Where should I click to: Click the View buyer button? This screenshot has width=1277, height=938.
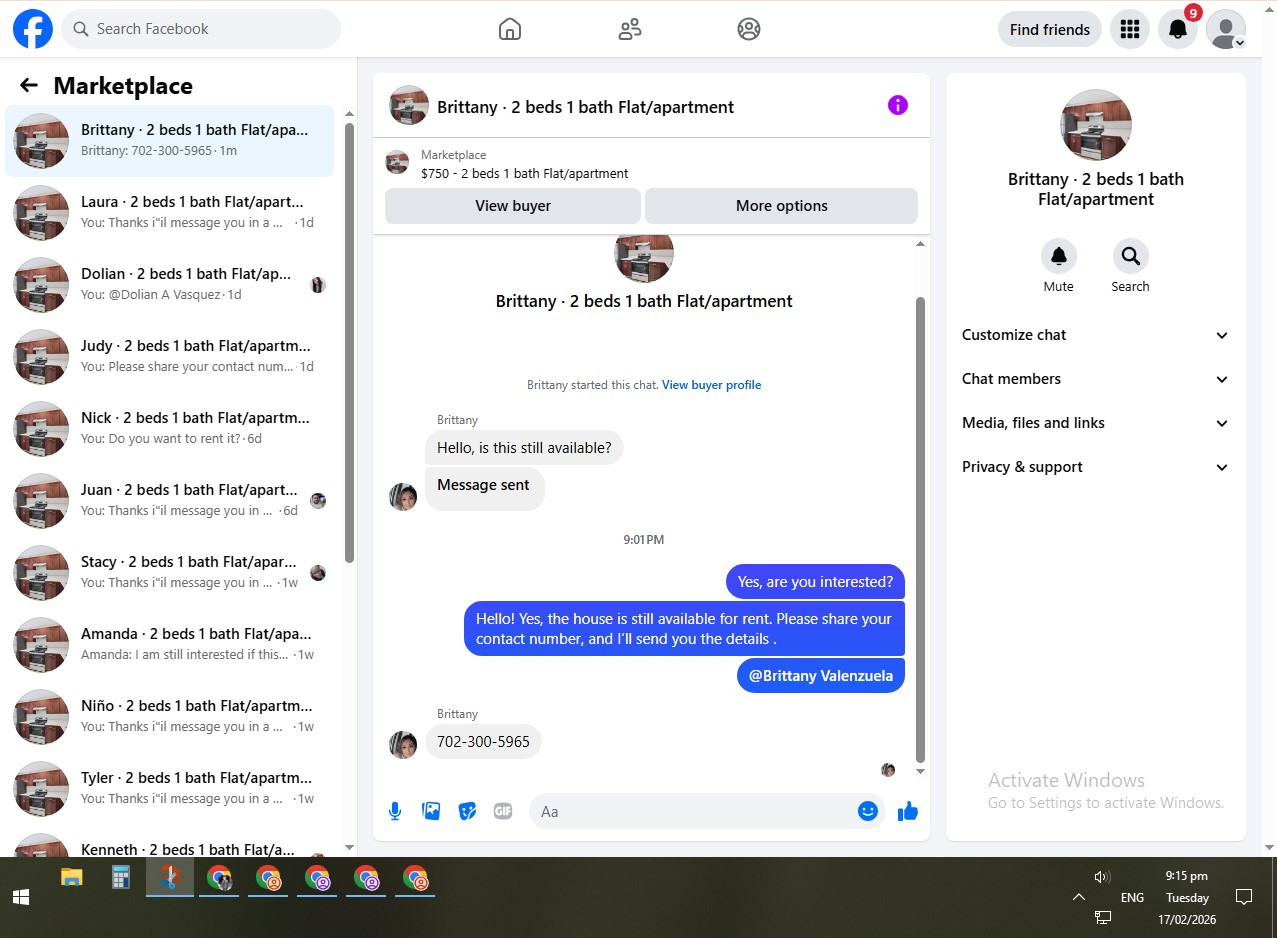pos(513,206)
